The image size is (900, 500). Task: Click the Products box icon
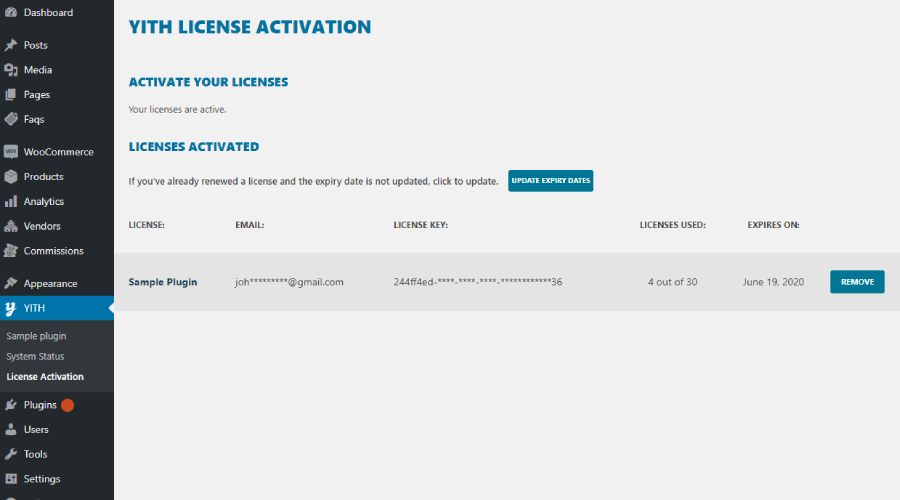(11, 176)
